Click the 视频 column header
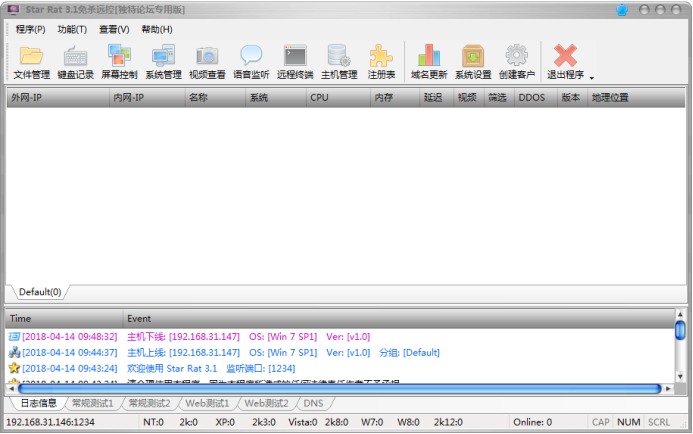693x434 pixels. (x=468, y=97)
